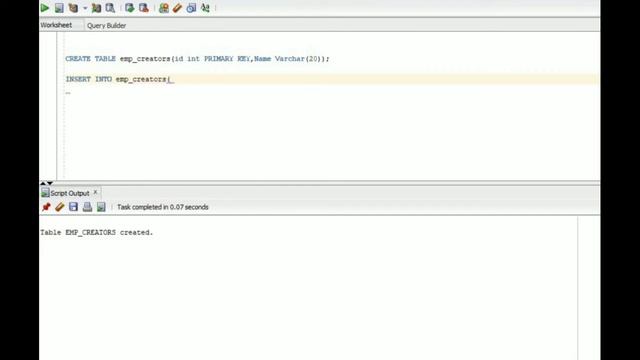Click the CREATE TABLE emp_creators line
Screen dimensions: 640x360
pos(197,59)
